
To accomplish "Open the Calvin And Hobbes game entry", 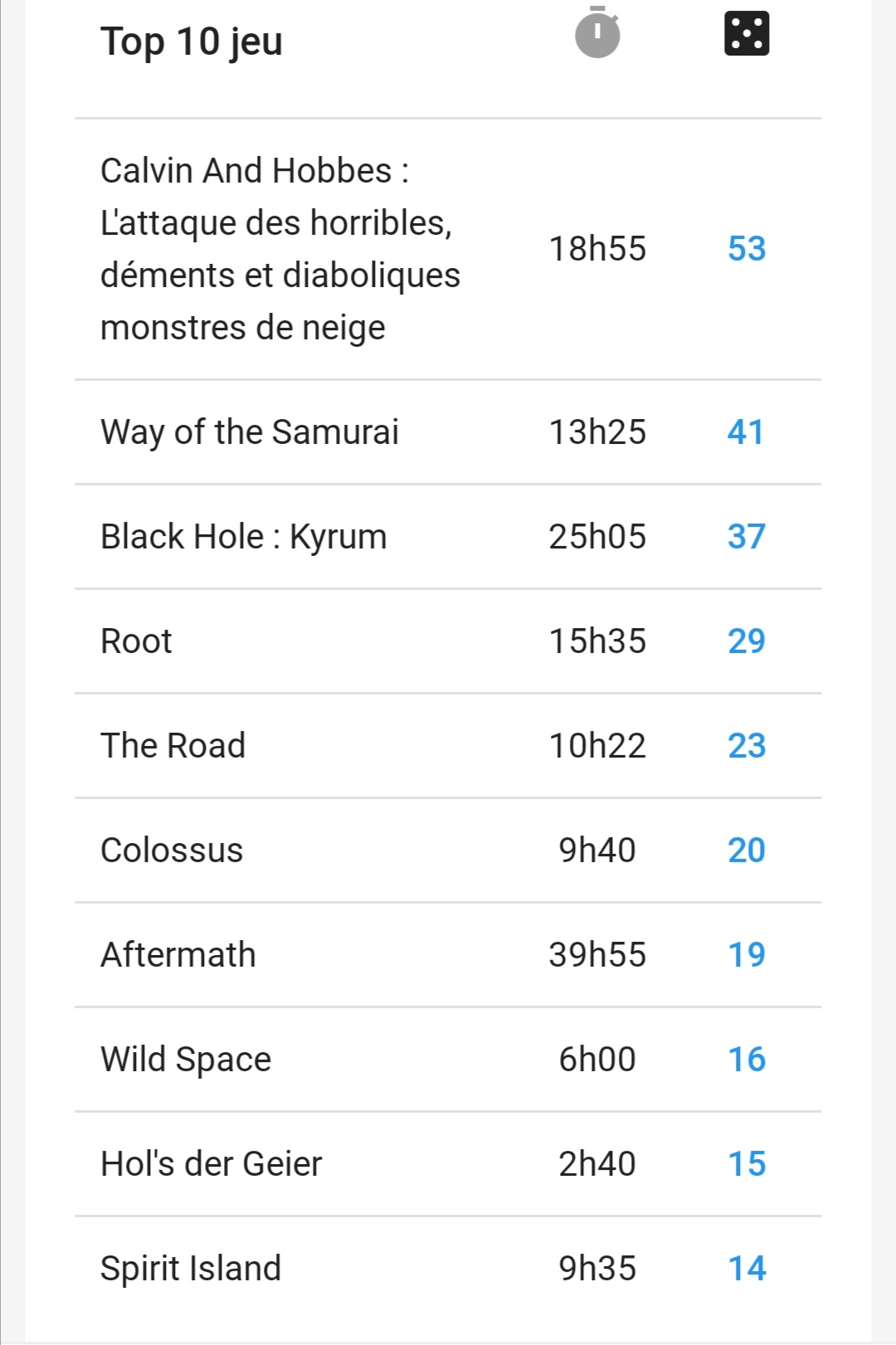I will click(280, 249).
